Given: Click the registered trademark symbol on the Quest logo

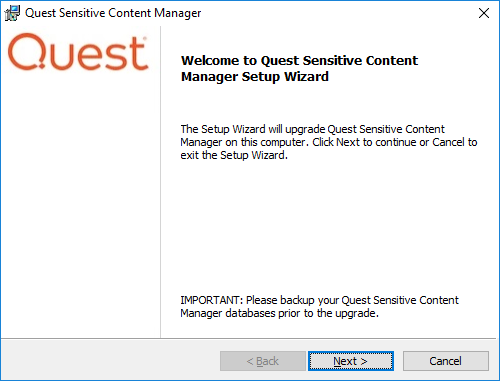Looking at the screenshot, I should 145,38.
